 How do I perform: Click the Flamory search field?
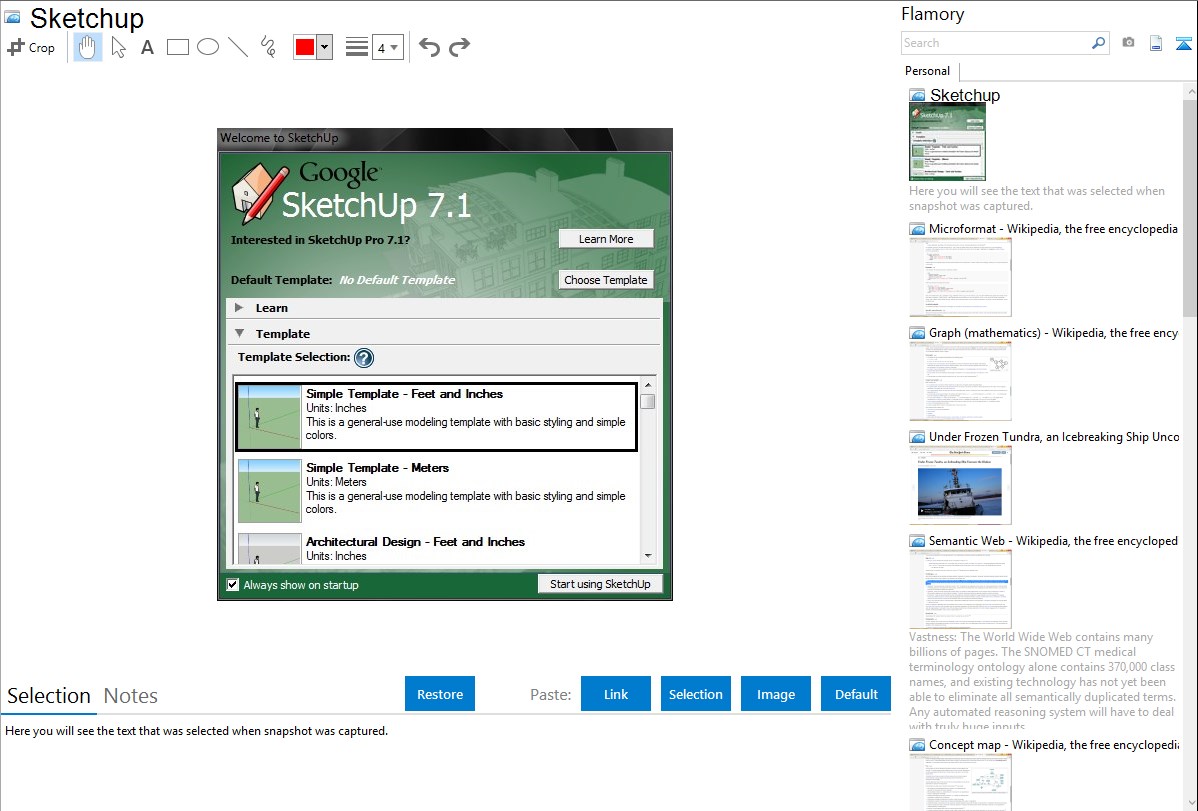click(x=995, y=43)
